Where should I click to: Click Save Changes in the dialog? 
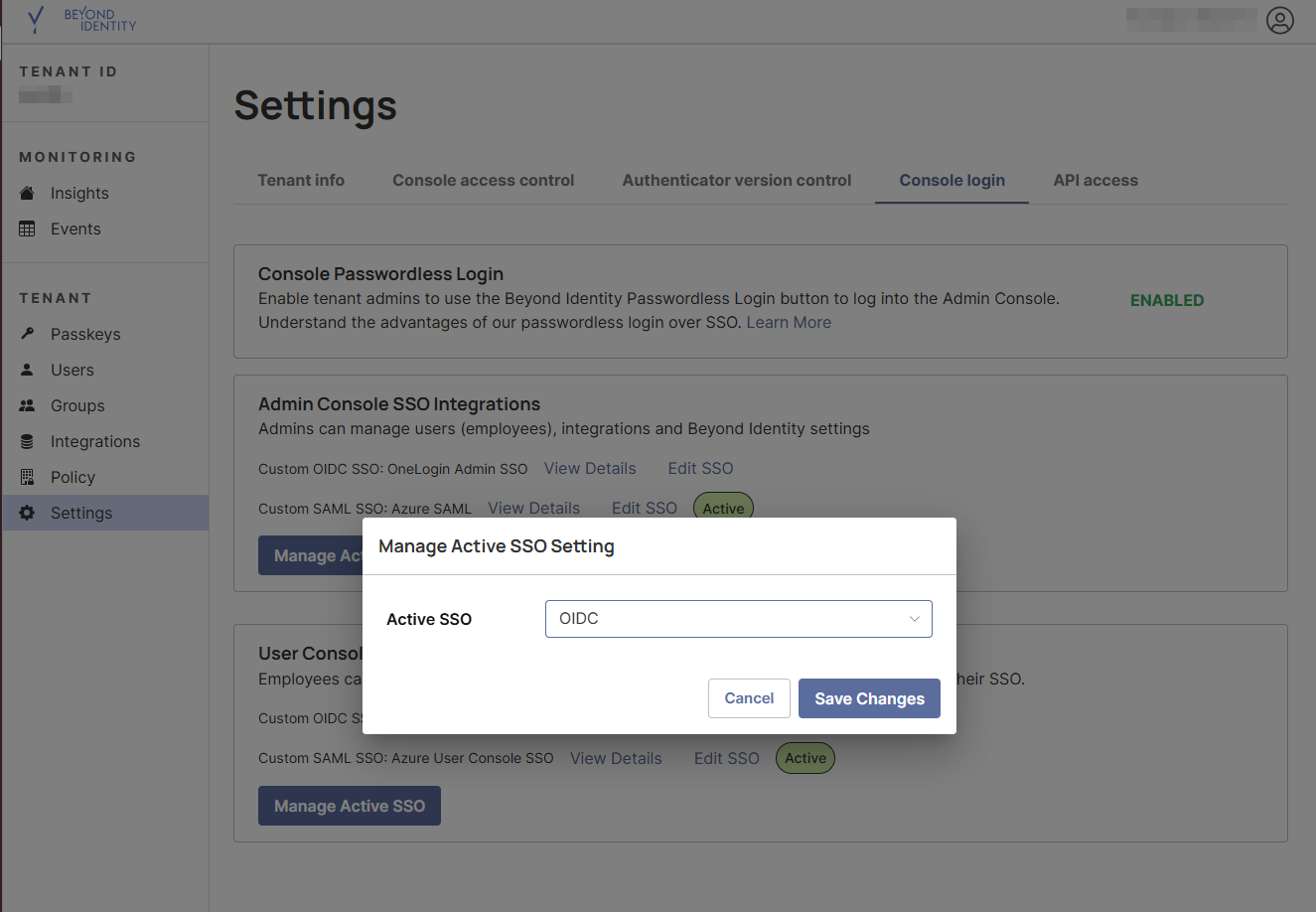click(869, 697)
